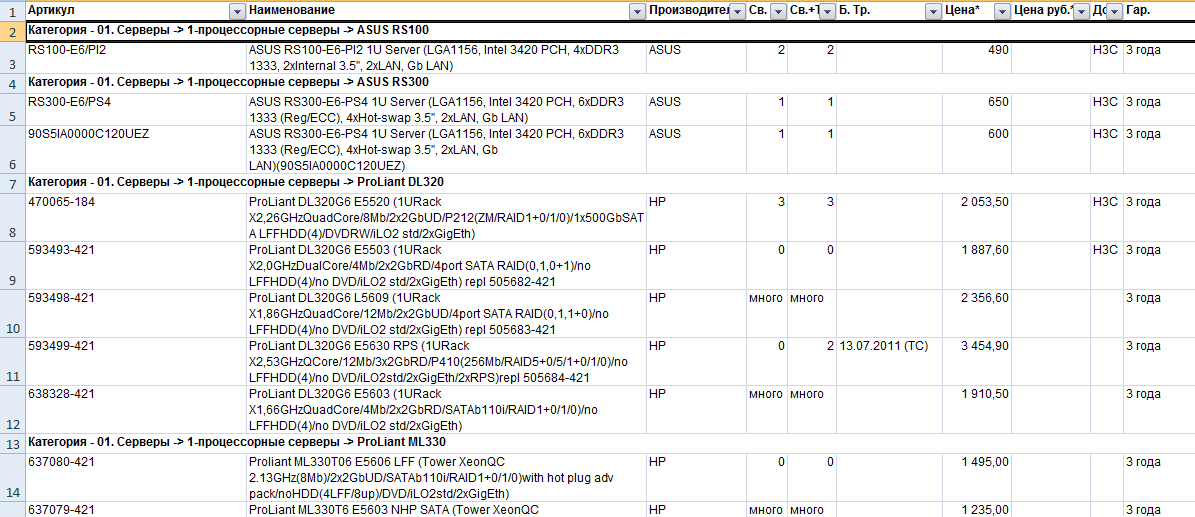Select the ProLiant DL320G6 E5503 description cell
Viewport: 1195px width, 517px height.
tap(447, 266)
